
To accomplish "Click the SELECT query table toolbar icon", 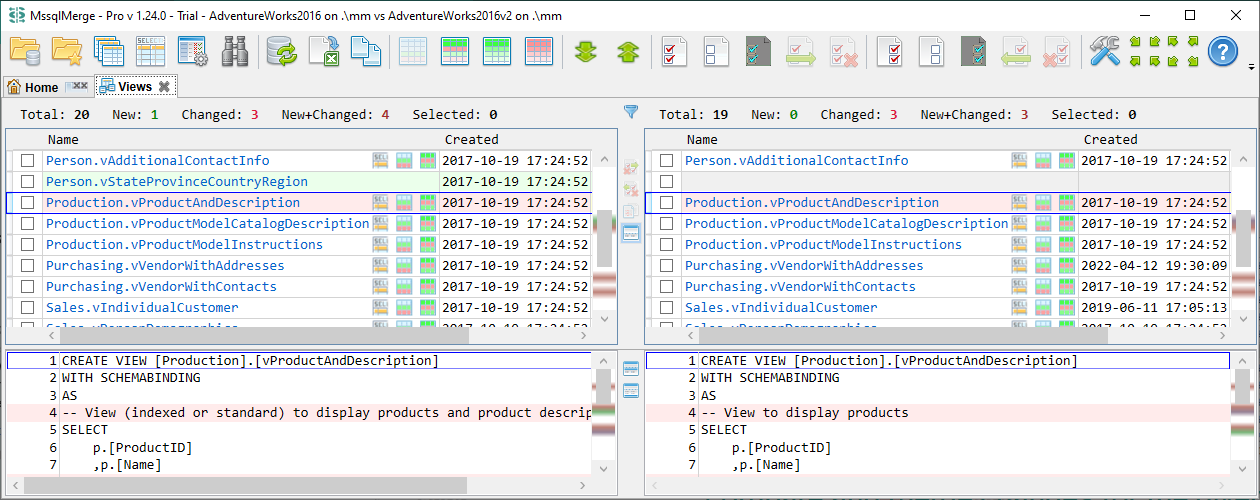I will 150,51.
